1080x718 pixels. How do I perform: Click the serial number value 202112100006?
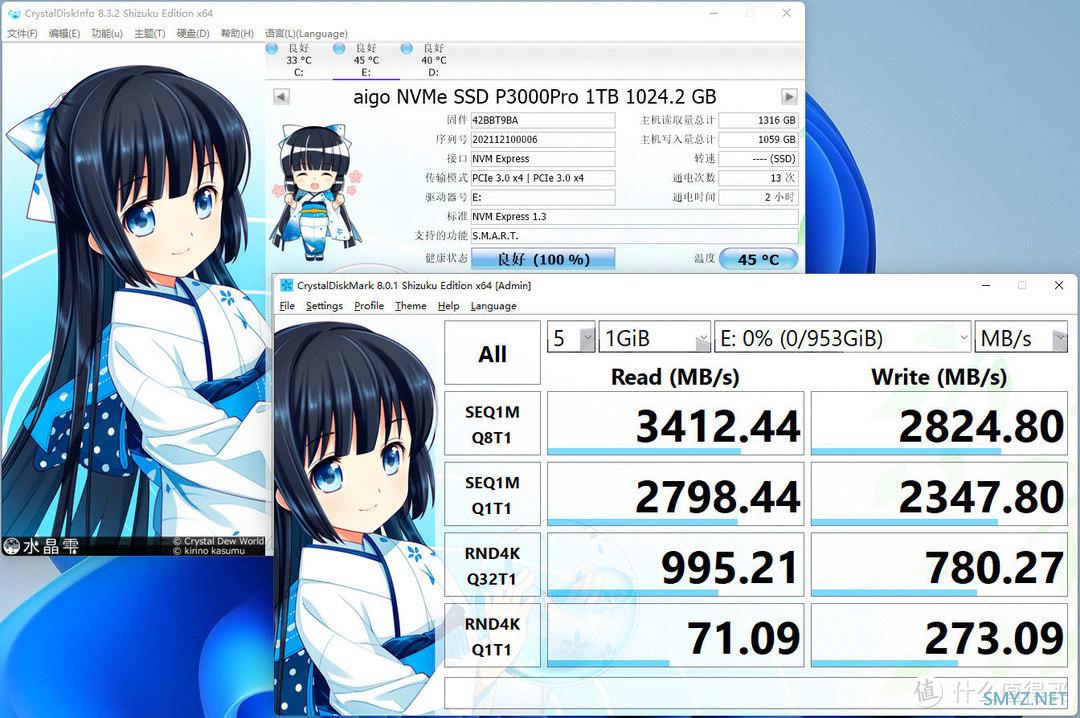tap(543, 139)
